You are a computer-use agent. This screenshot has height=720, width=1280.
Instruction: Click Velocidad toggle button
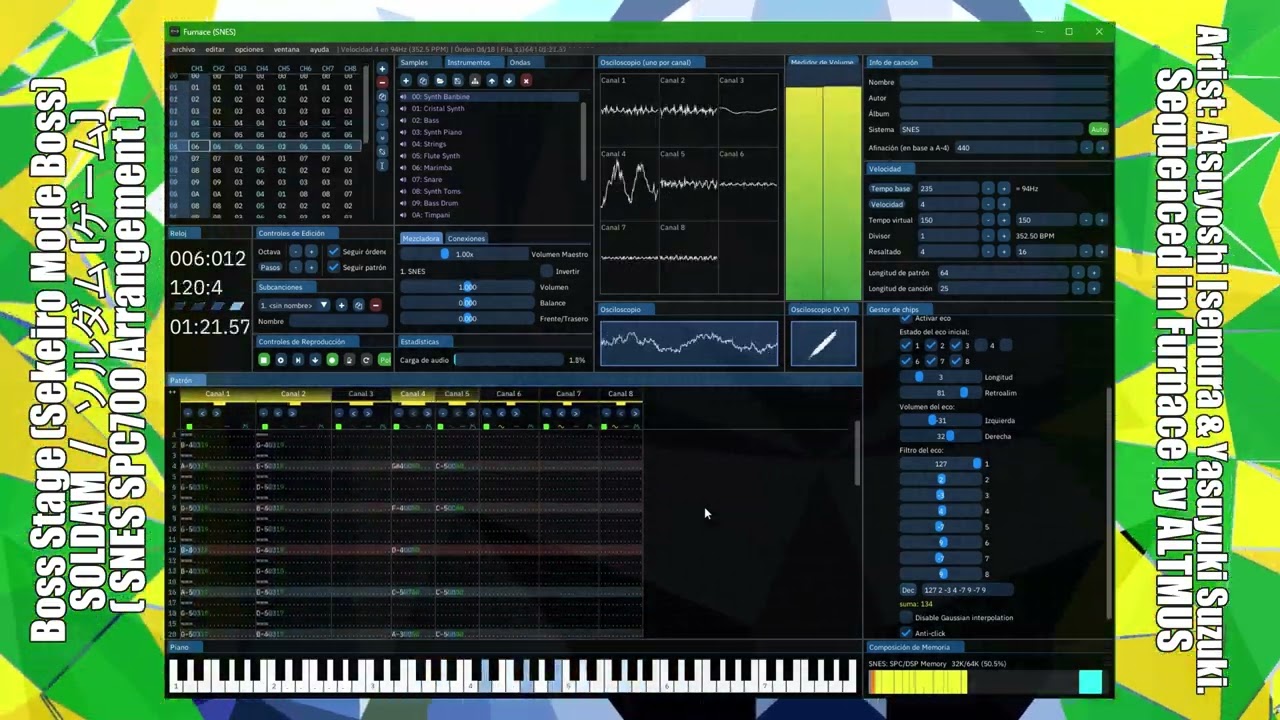[x=886, y=204]
